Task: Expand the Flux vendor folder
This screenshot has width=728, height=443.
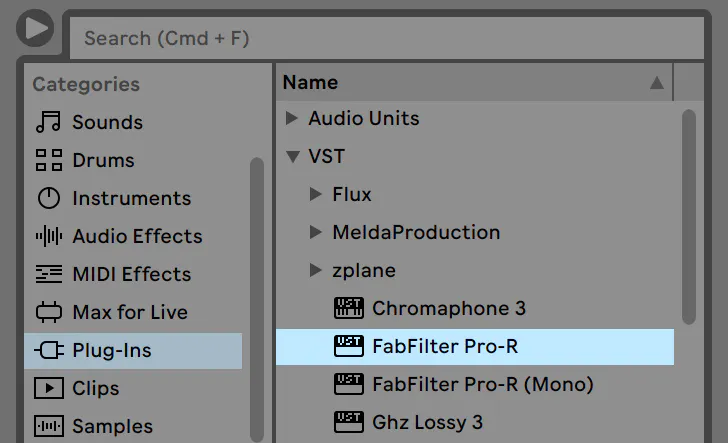Action: pyautogui.click(x=316, y=194)
